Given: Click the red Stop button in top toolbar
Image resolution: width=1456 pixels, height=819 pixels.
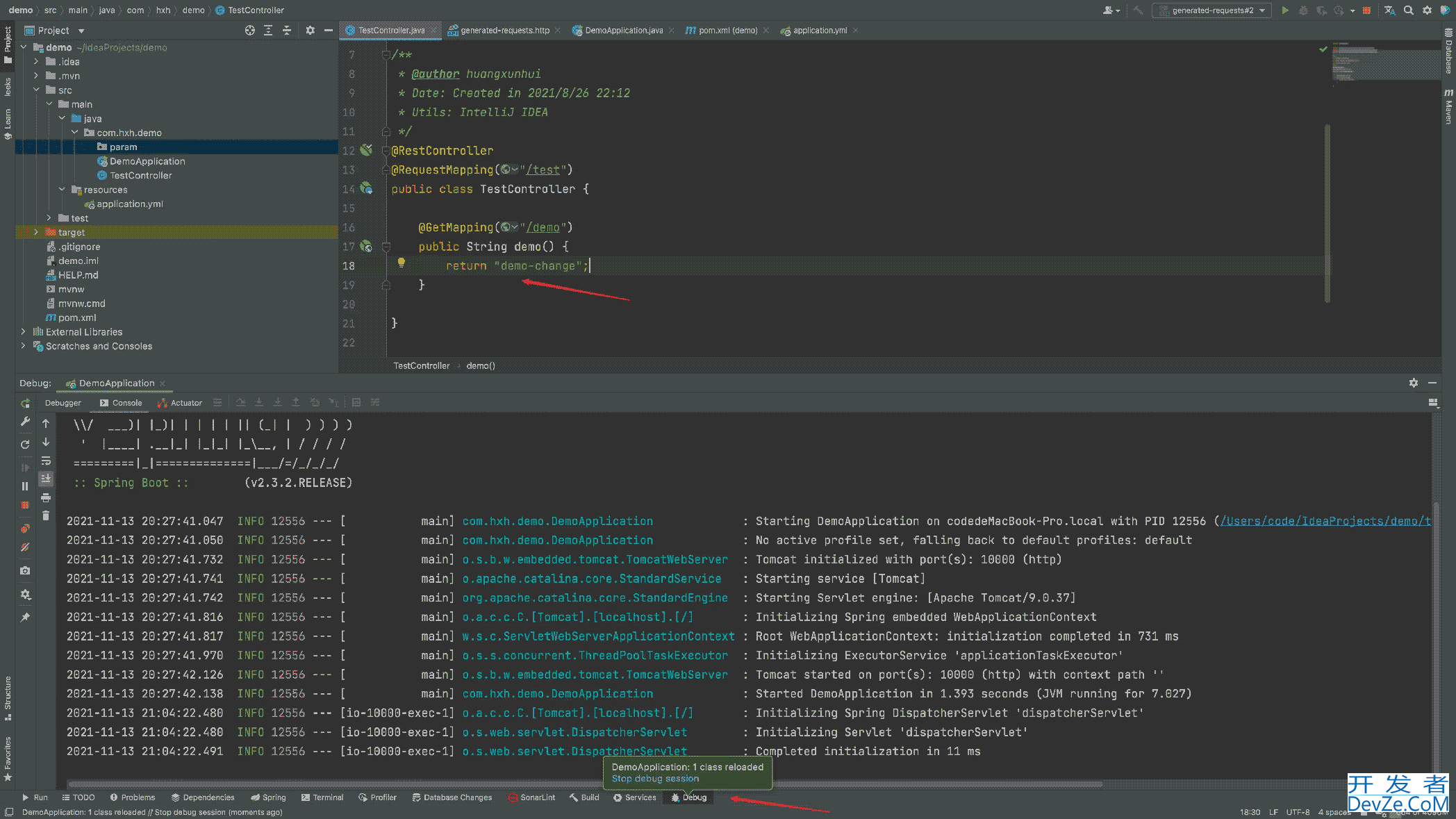Looking at the screenshot, I should pyautogui.click(x=1366, y=10).
